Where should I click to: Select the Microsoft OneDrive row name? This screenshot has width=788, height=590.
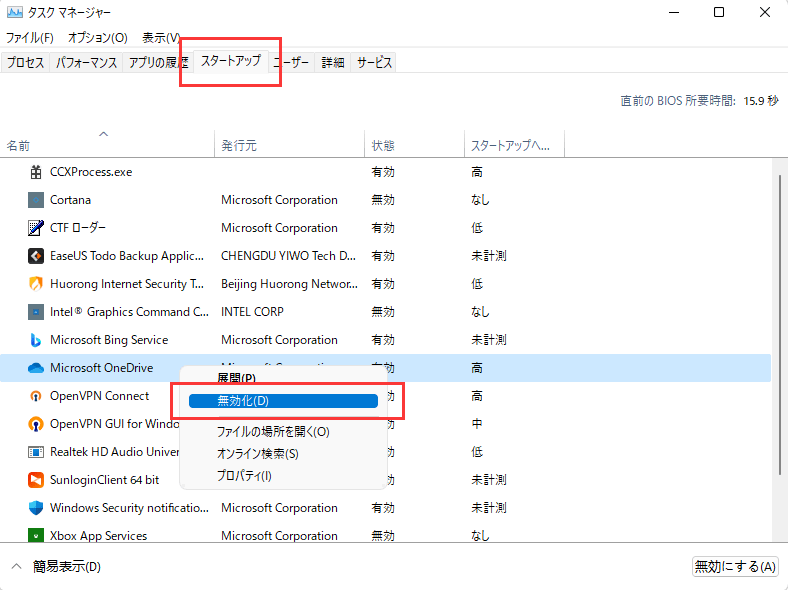coord(102,368)
